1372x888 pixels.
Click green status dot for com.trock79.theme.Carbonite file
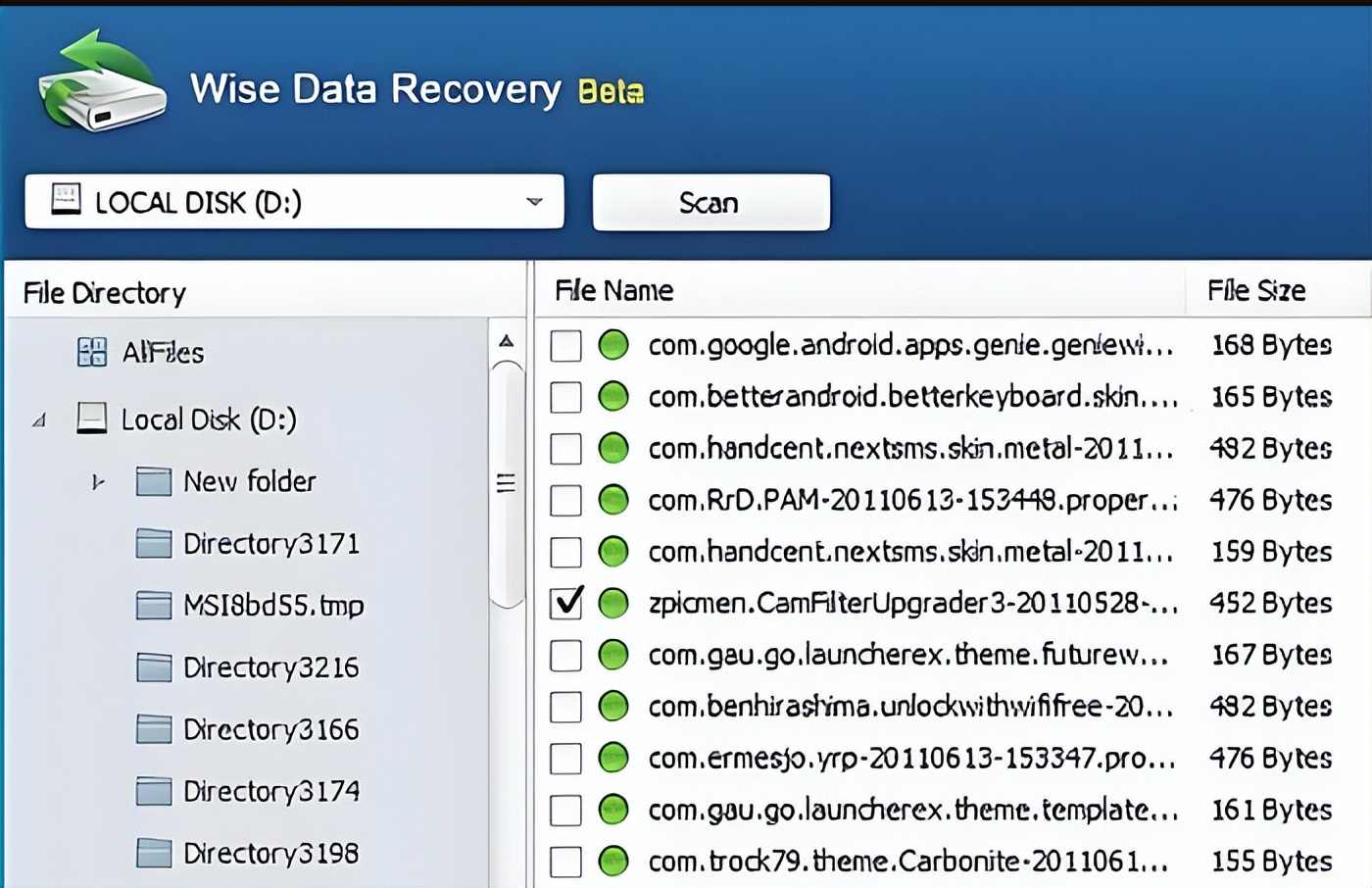pyautogui.click(x=613, y=862)
